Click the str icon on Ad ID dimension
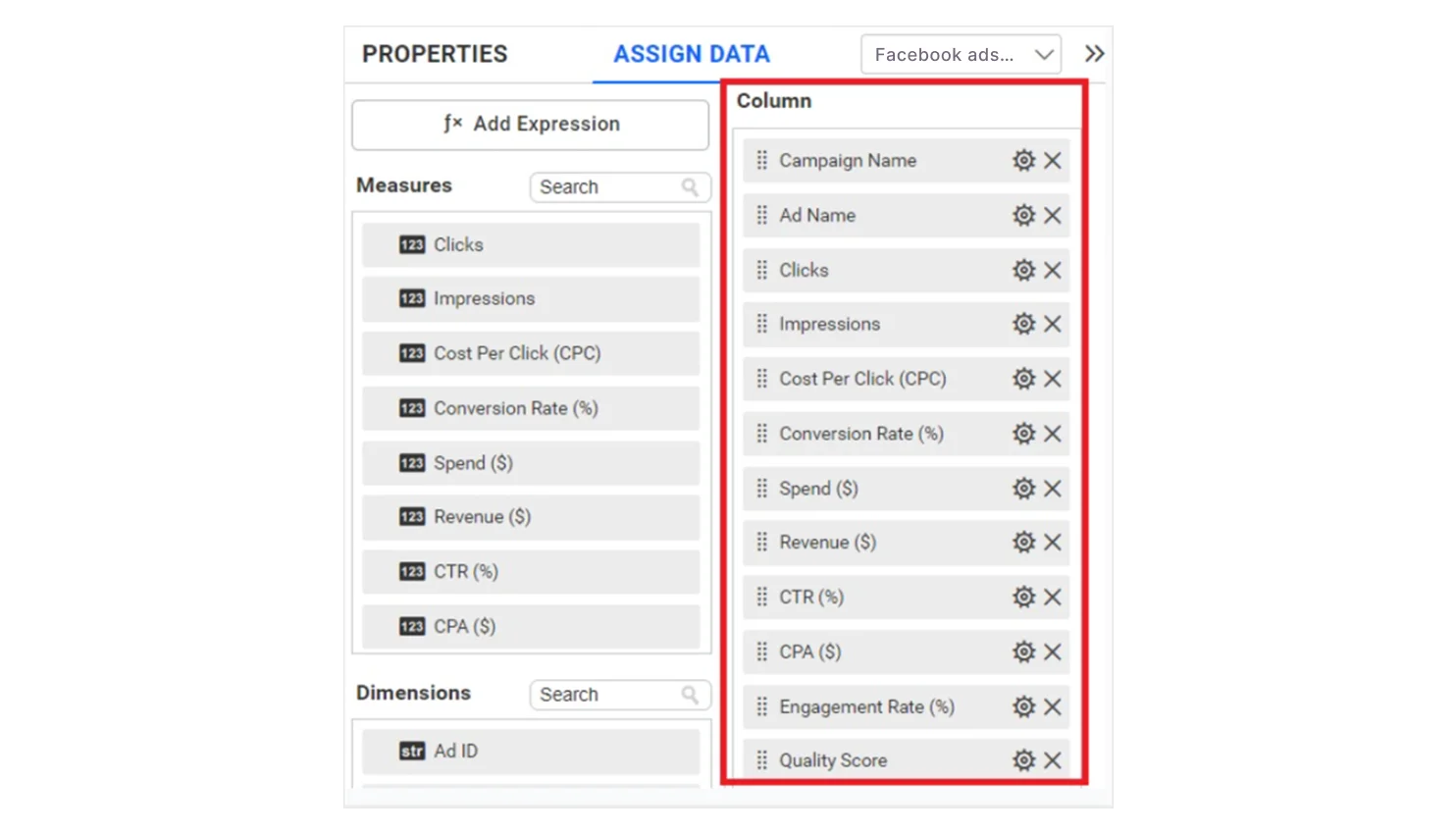Screen dimensions: 1456x834 [411, 751]
